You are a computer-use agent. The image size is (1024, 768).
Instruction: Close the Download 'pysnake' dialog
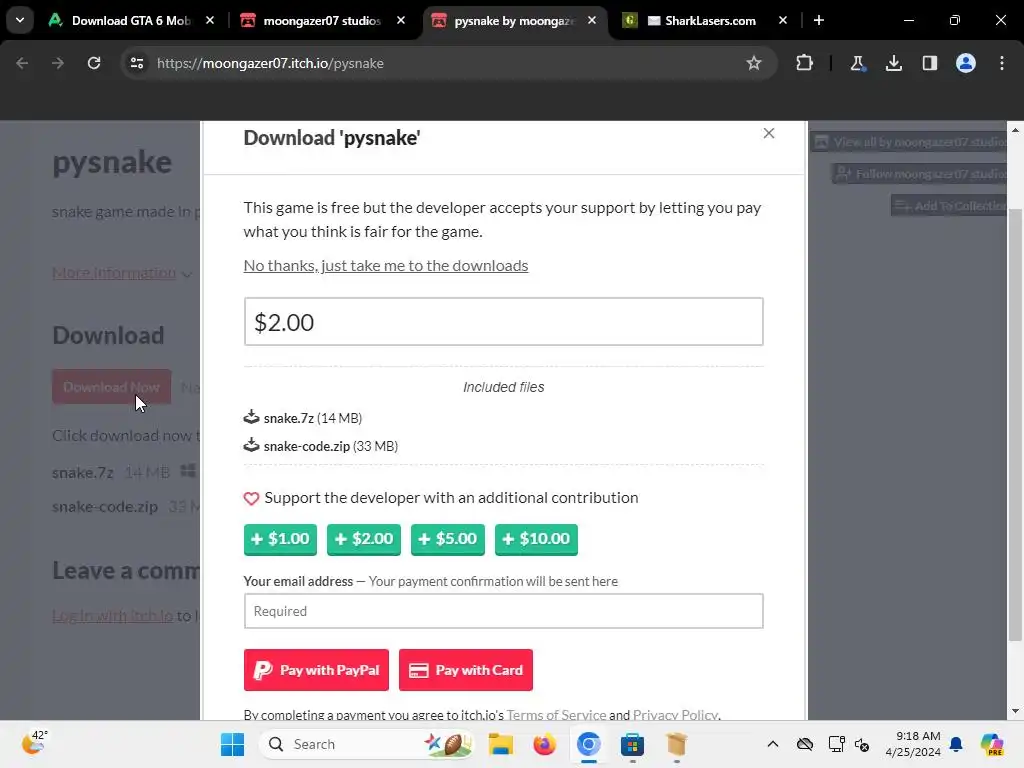769,133
